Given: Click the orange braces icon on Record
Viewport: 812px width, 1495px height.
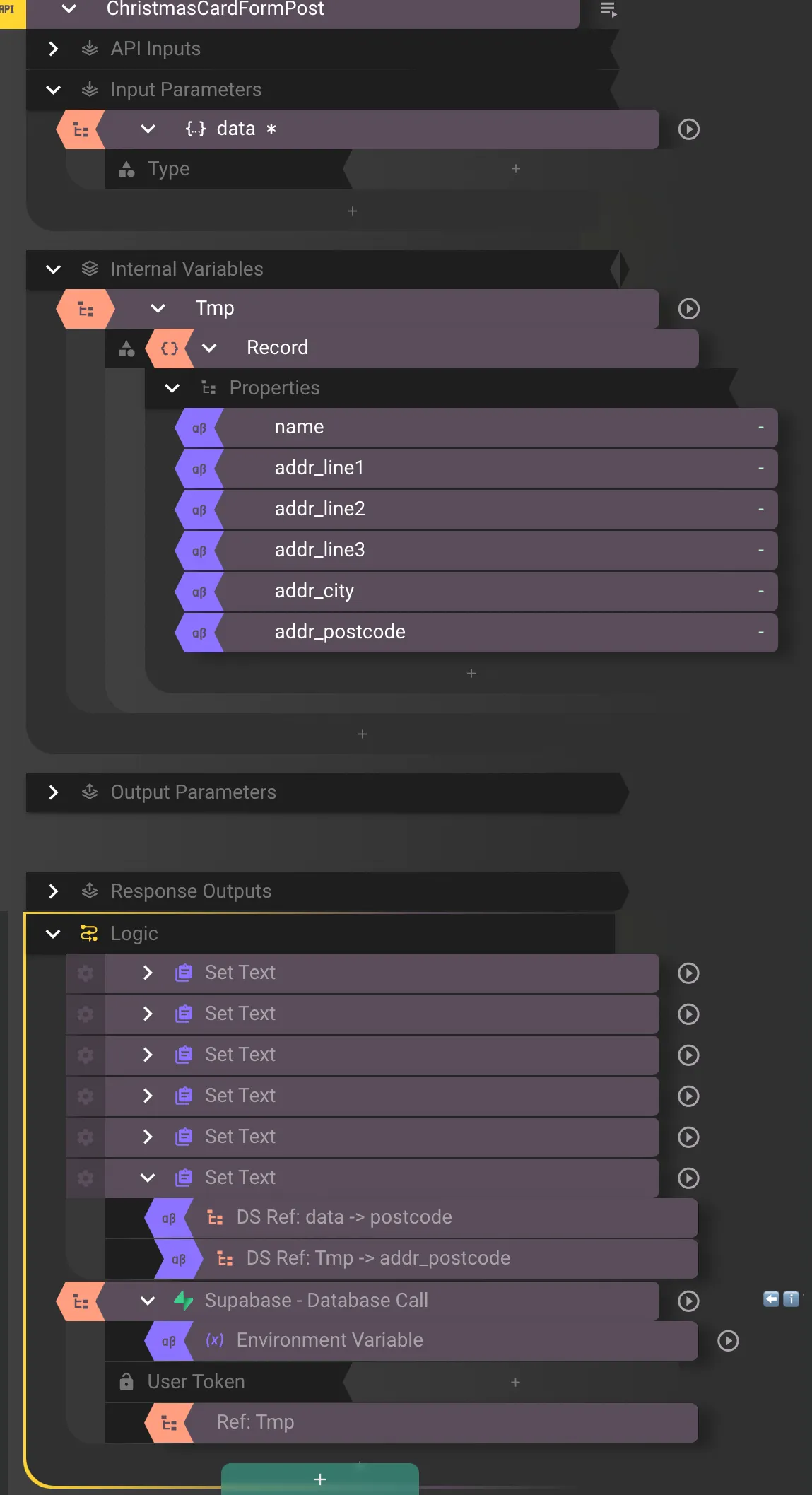Looking at the screenshot, I should pos(170,348).
